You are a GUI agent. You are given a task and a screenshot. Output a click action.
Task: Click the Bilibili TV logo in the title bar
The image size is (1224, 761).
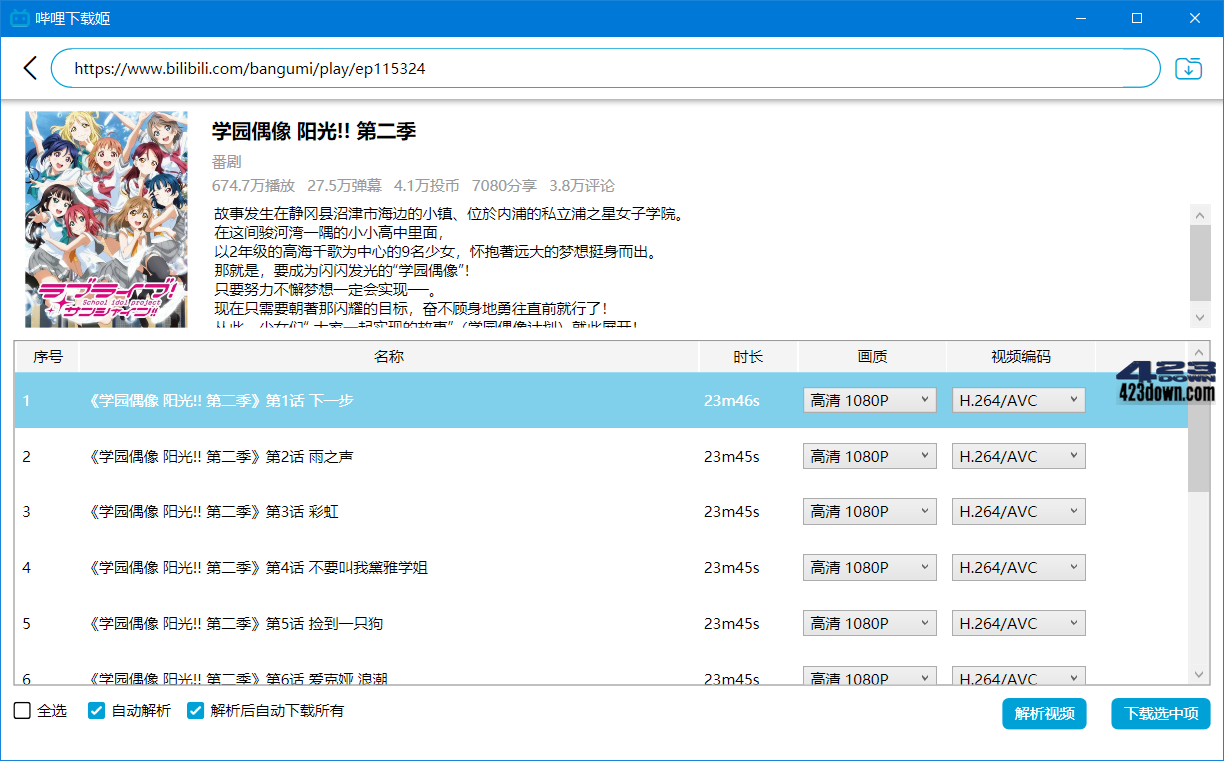pos(18,17)
